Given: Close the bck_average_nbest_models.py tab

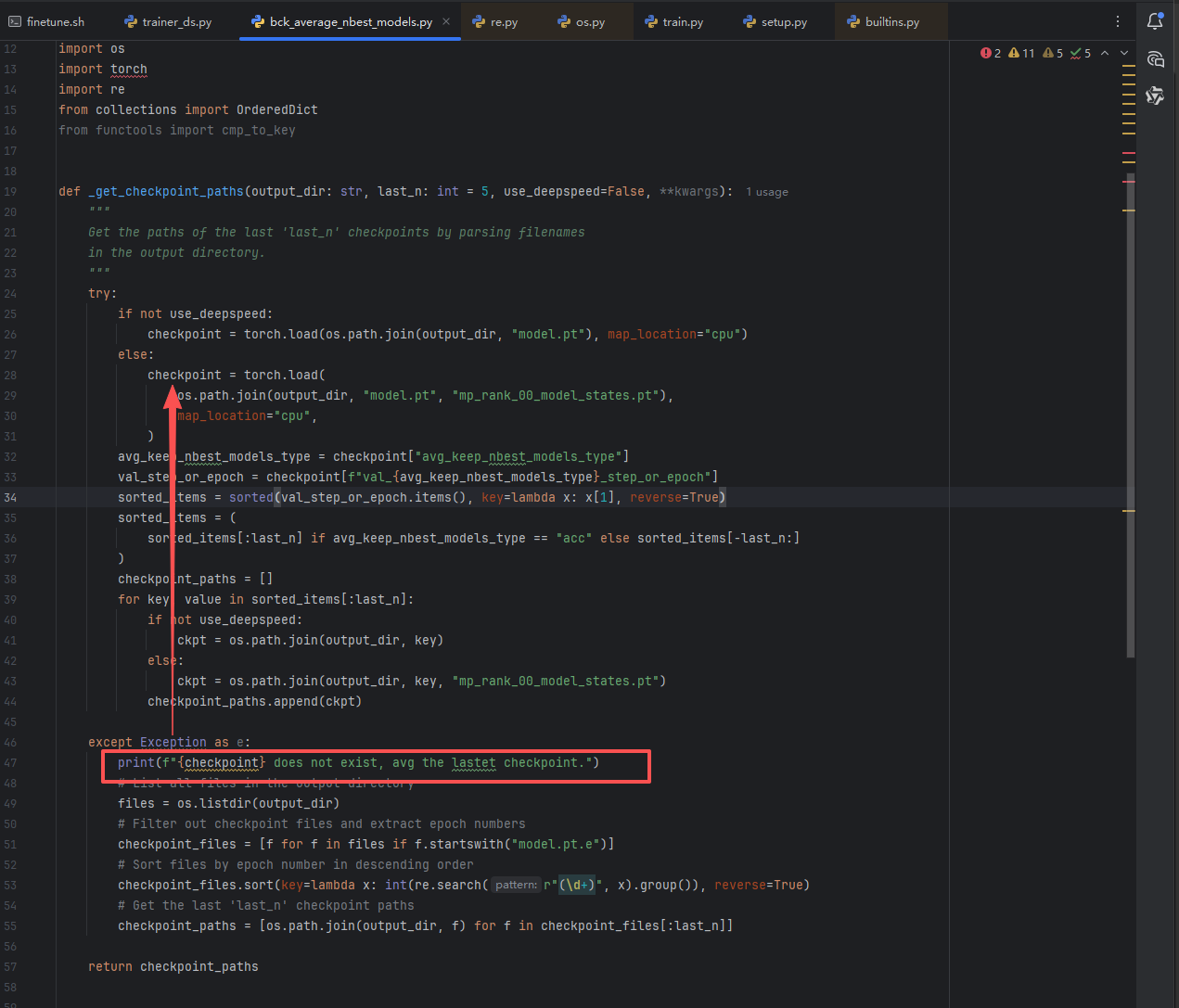Looking at the screenshot, I should [446, 21].
